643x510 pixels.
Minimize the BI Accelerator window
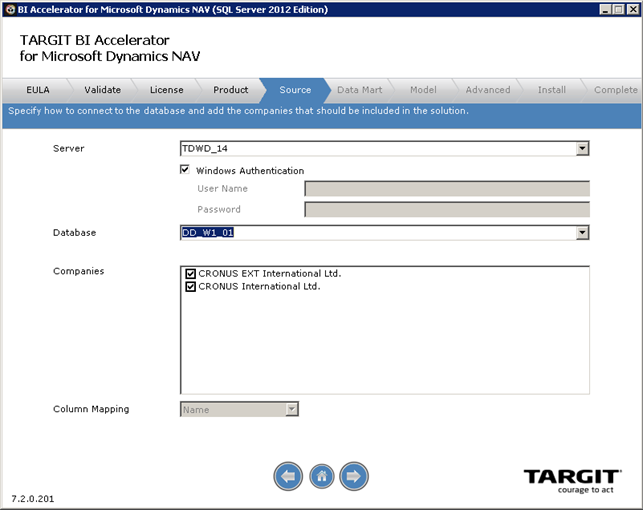pos(605,9)
